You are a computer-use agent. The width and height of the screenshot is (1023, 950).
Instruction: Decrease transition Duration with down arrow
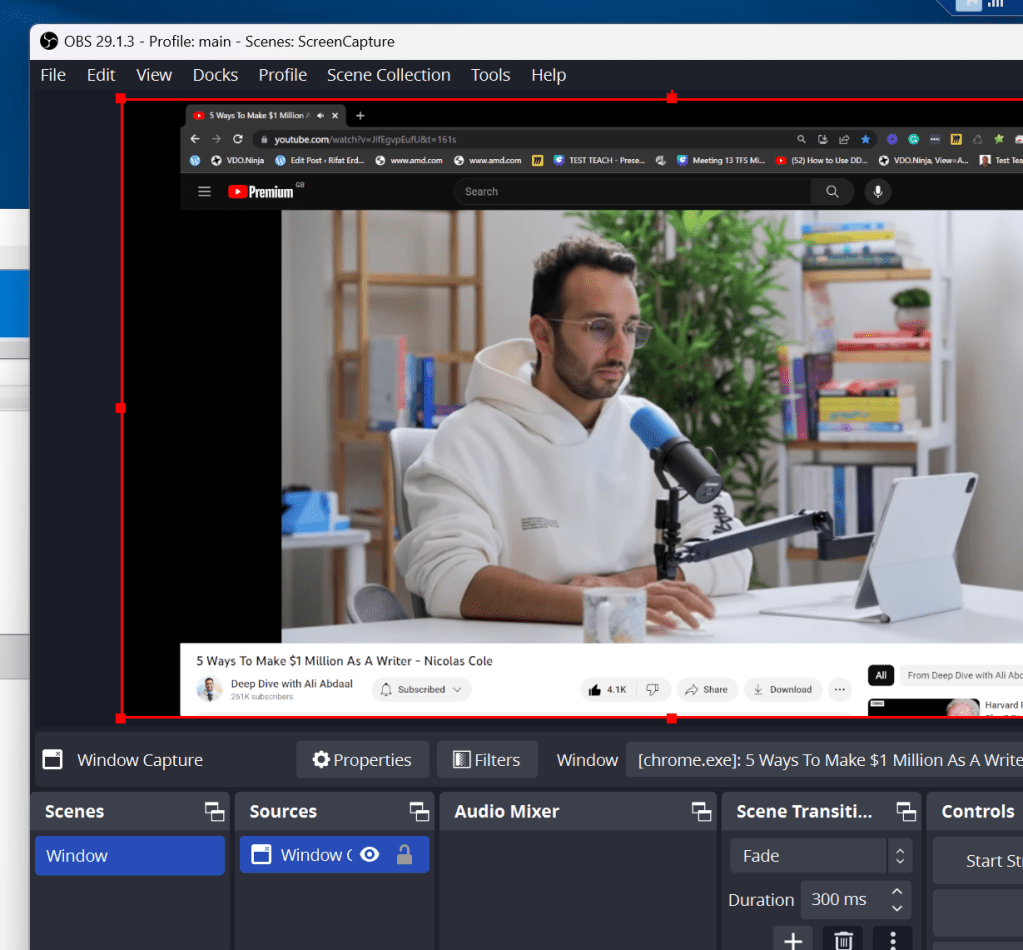point(897,908)
